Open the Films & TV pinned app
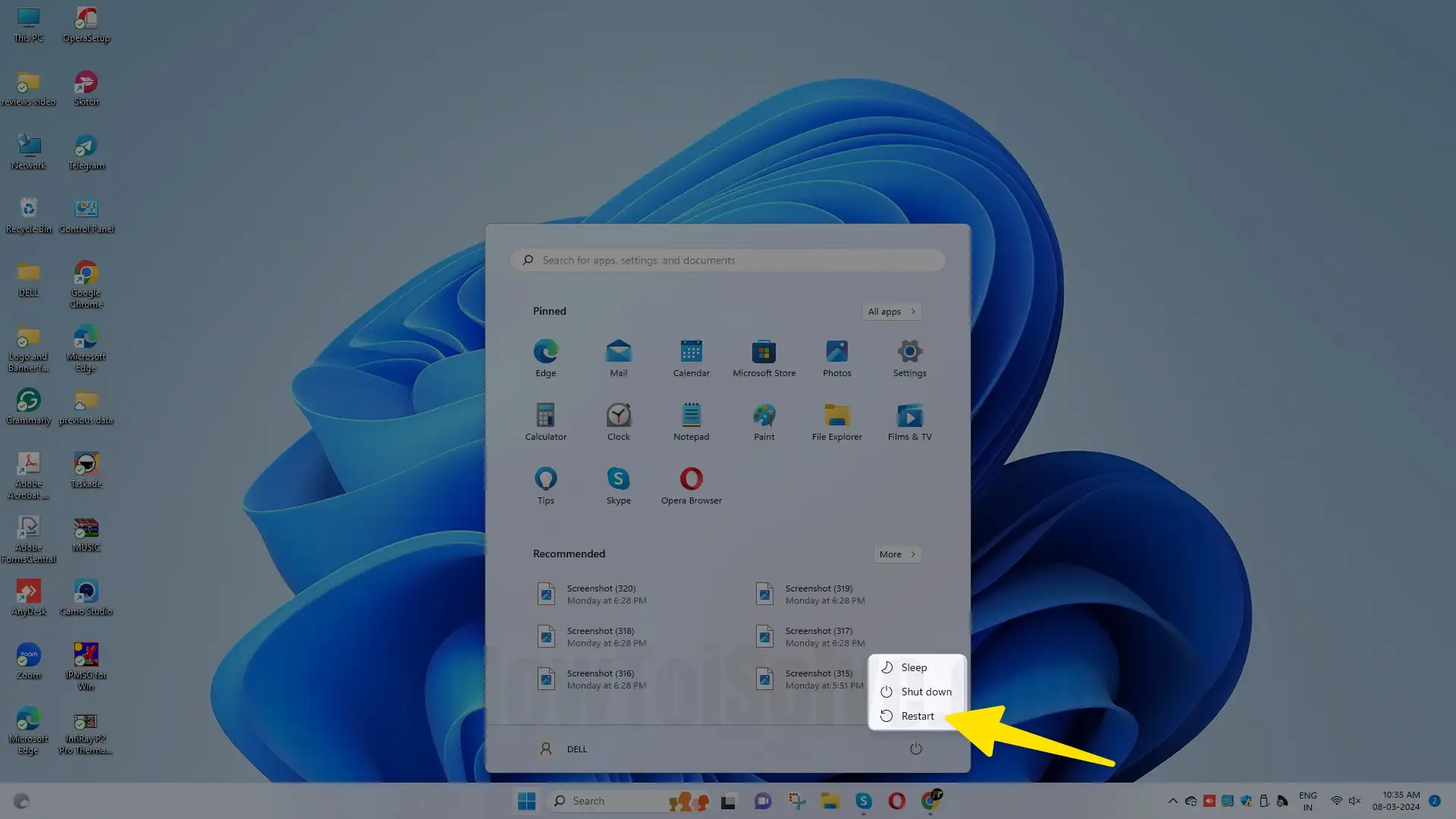Viewport: 1456px width, 819px height. pos(909,422)
